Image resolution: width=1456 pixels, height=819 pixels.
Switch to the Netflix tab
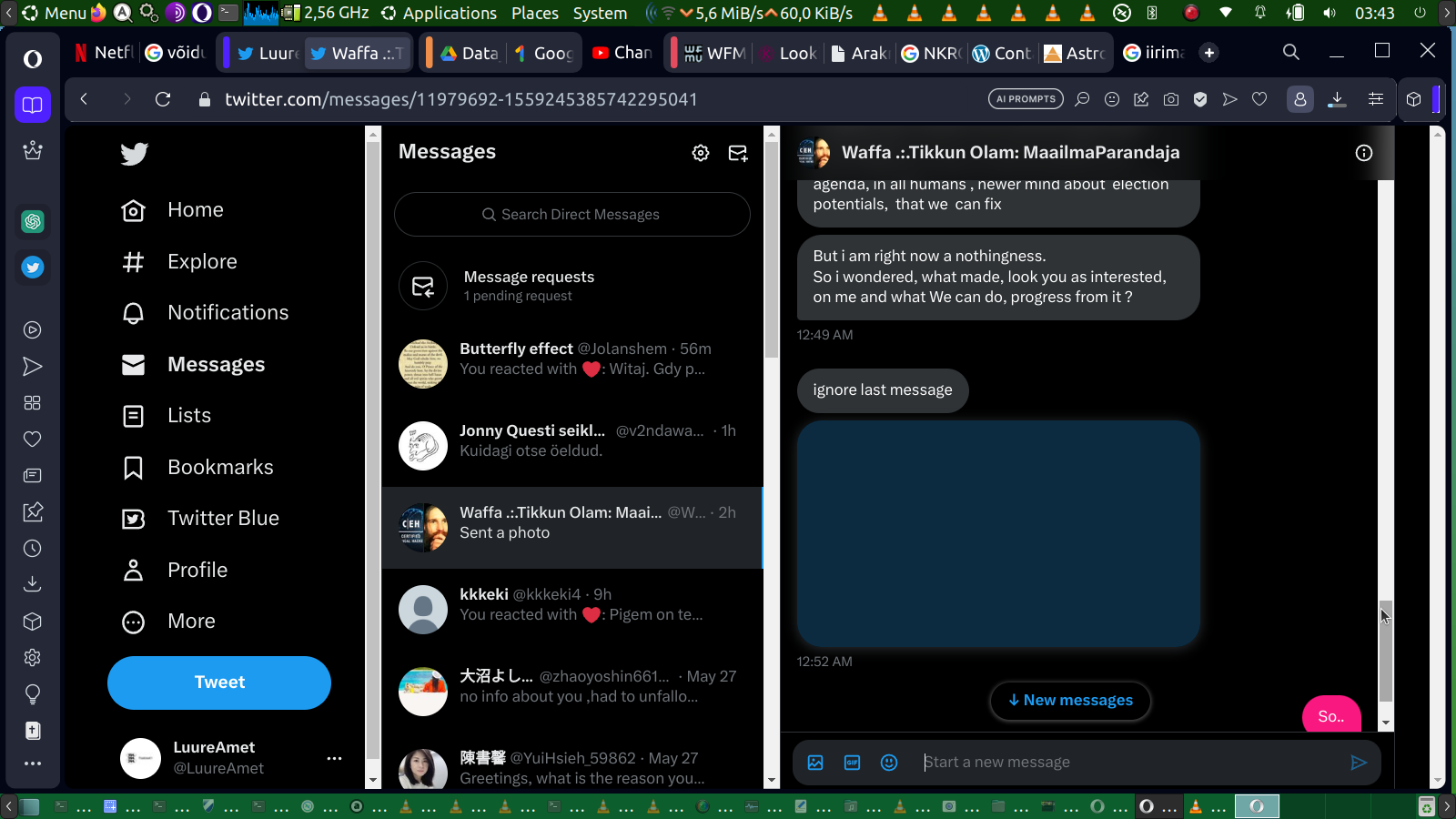coord(103,53)
